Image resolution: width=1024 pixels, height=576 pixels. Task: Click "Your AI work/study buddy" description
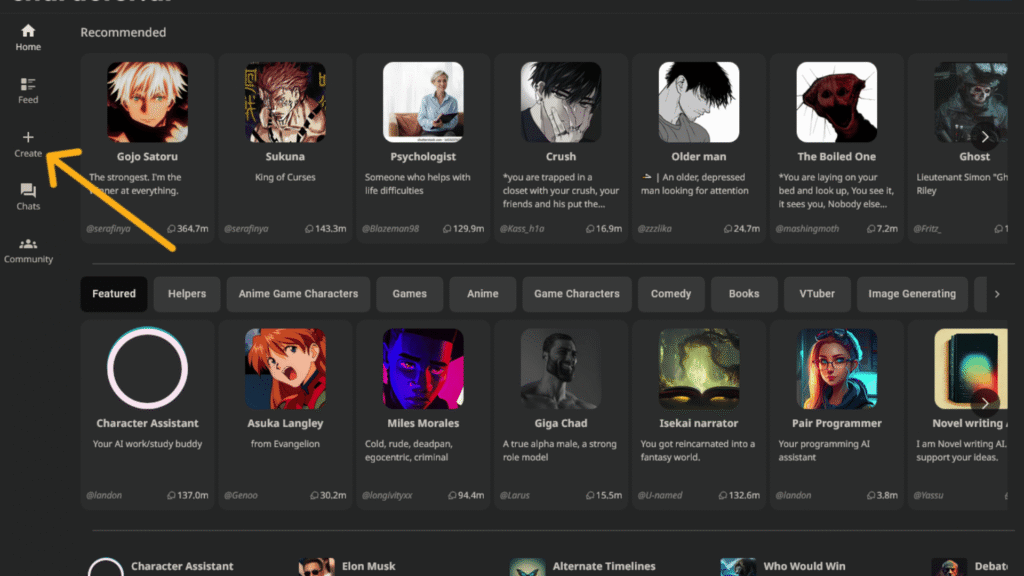click(x=148, y=443)
